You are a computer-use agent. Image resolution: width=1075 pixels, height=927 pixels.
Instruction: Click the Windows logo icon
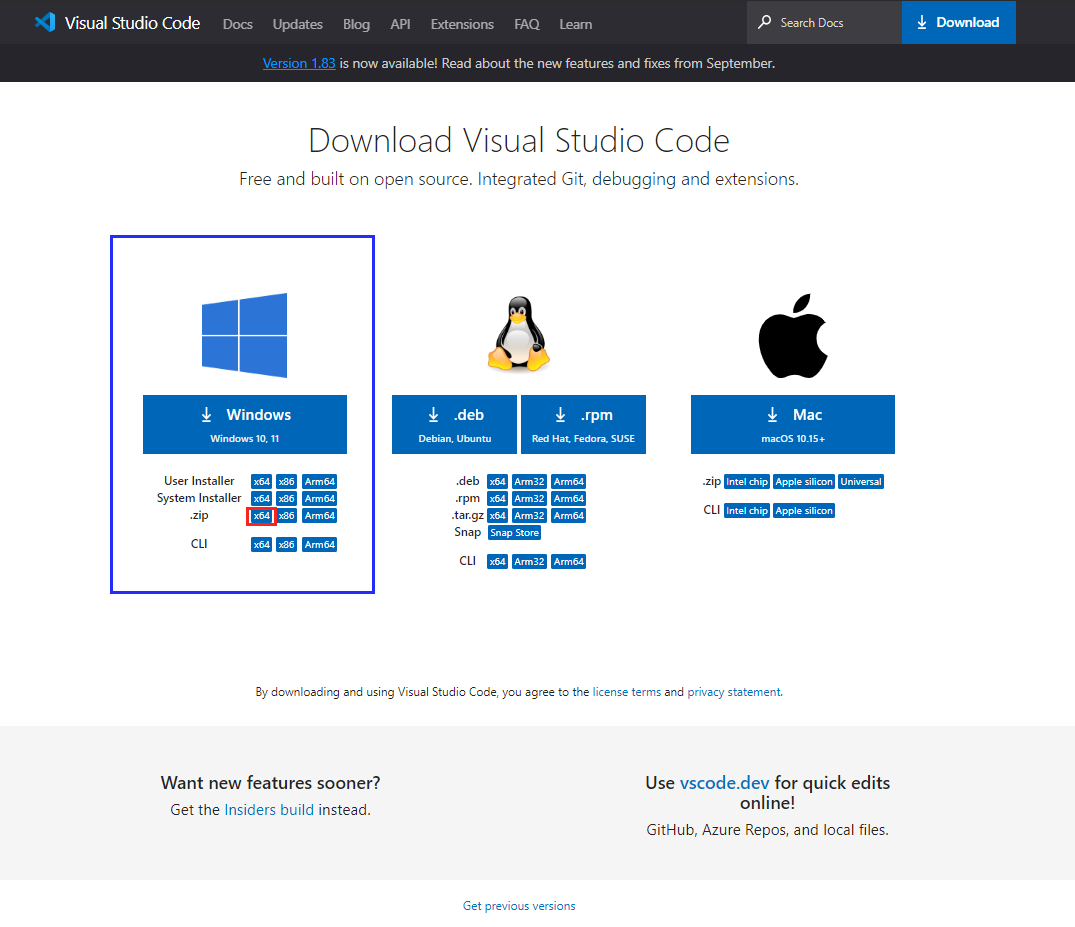pyautogui.click(x=244, y=335)
